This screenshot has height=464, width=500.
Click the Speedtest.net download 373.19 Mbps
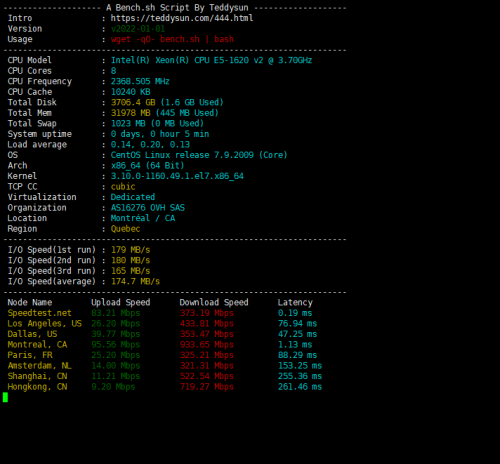click(207, 313)
